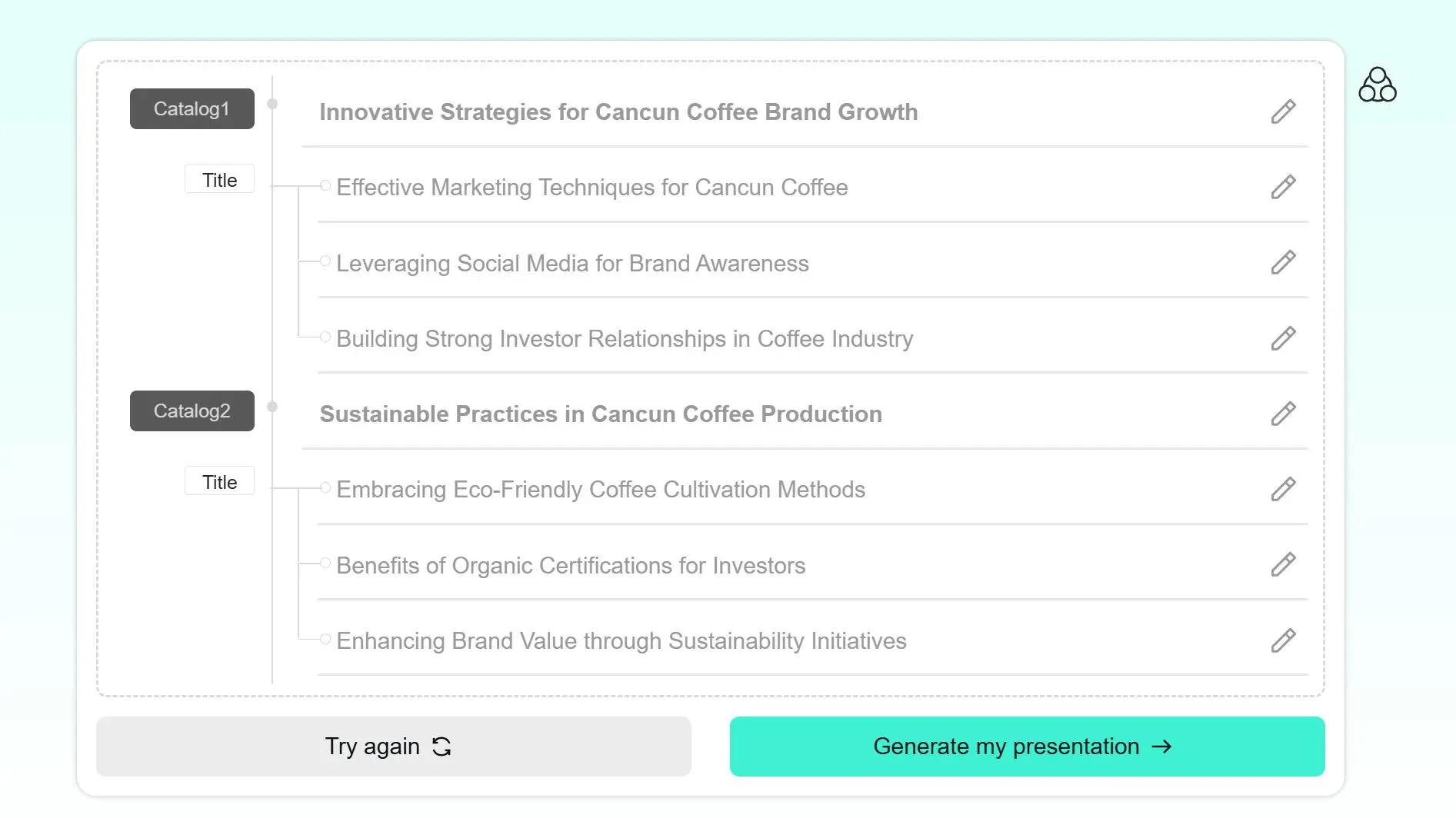The image size is (1456, 818).
Task: Edit the 'Sustainable Practices in Cancun Coffee' heading
Action: [x=1283, y=414]
